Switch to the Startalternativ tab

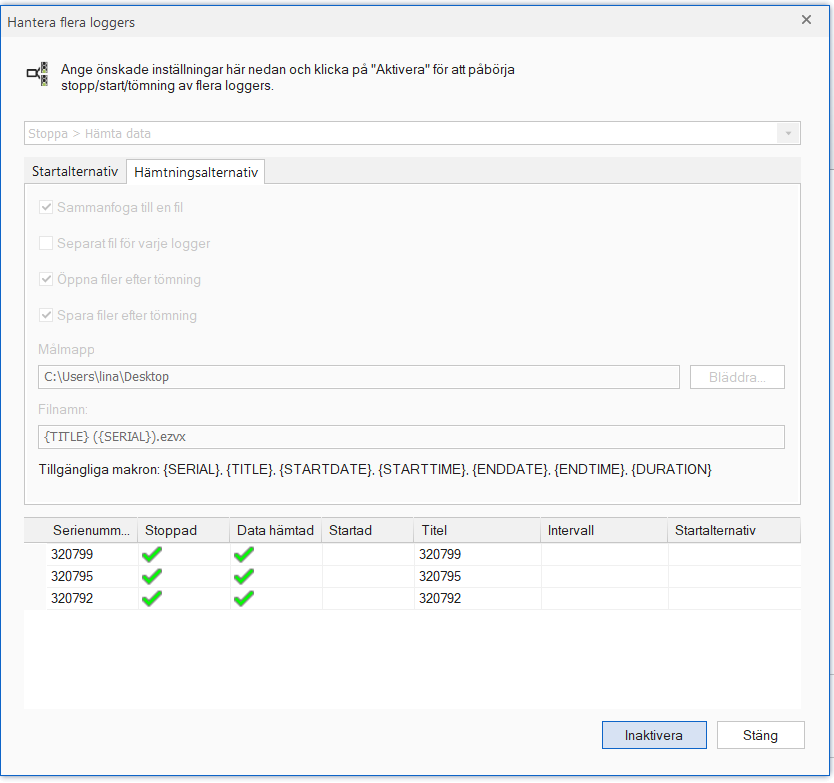(75, 171)
